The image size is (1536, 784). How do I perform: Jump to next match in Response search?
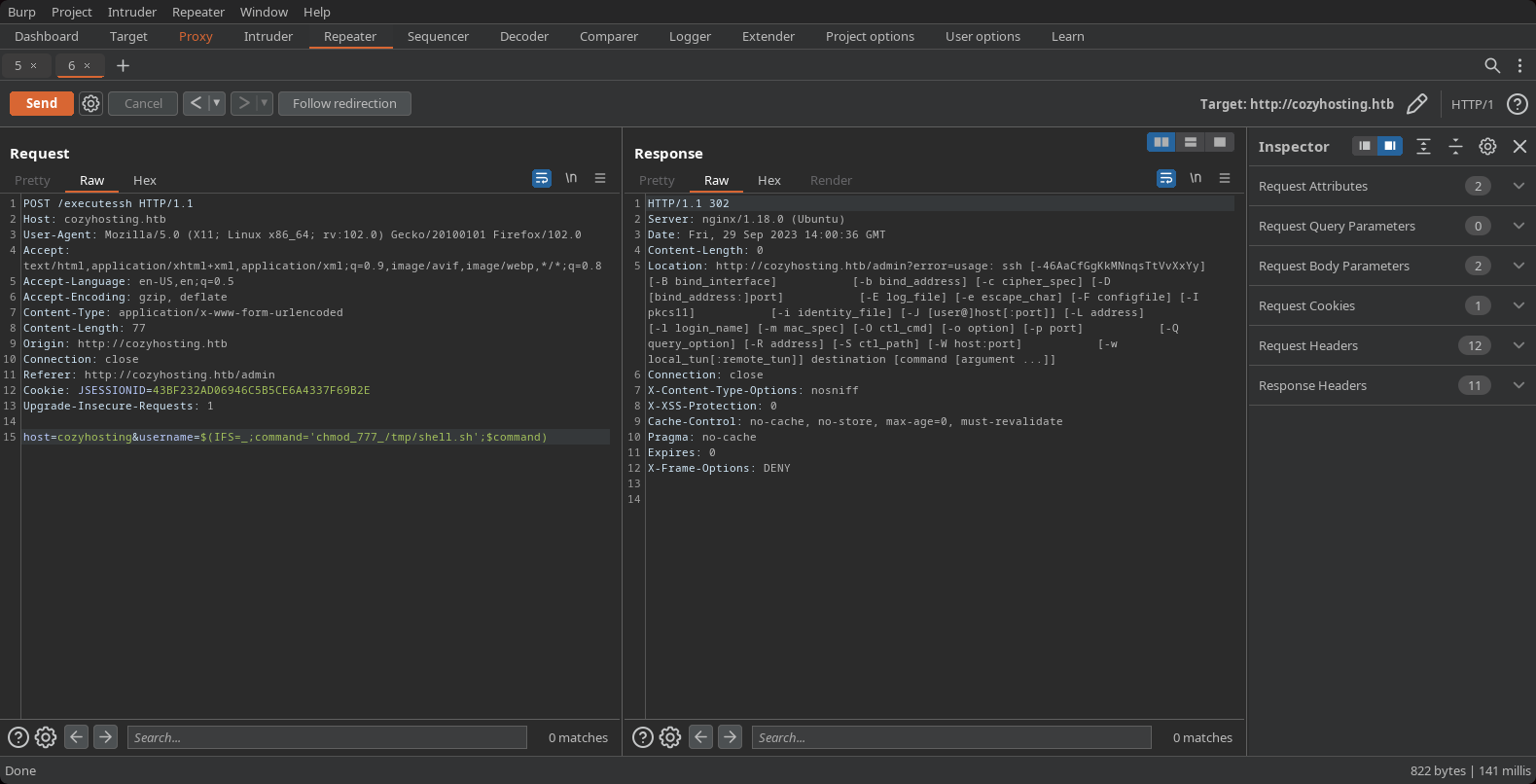point(731,736)
